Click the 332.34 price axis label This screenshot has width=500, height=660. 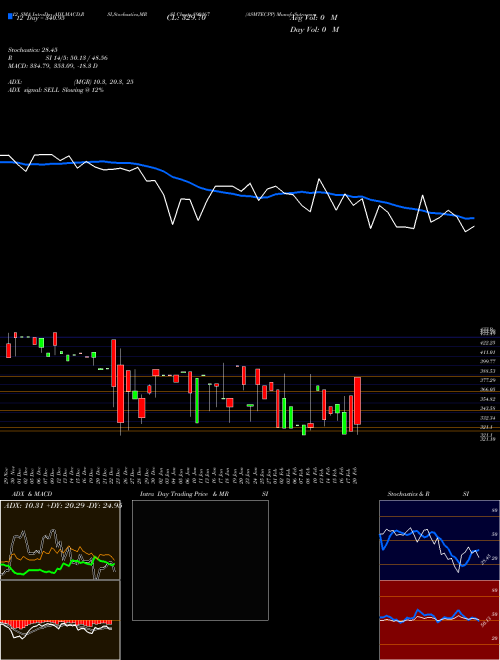(488, 418)
